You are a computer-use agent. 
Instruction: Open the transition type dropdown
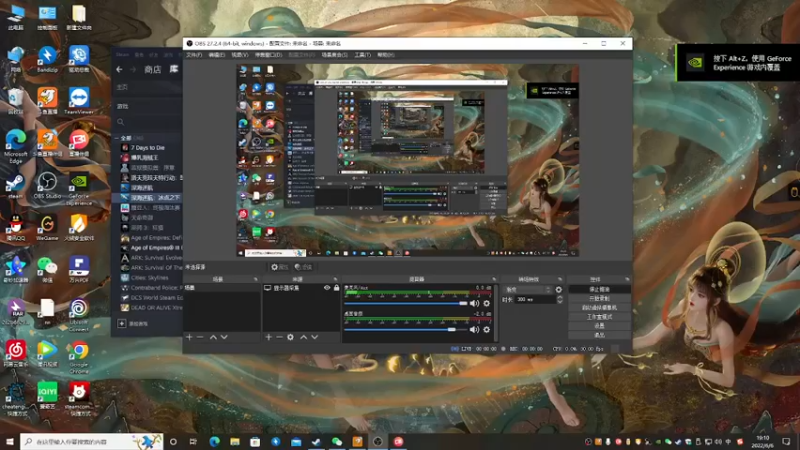[x=528, y=289]
